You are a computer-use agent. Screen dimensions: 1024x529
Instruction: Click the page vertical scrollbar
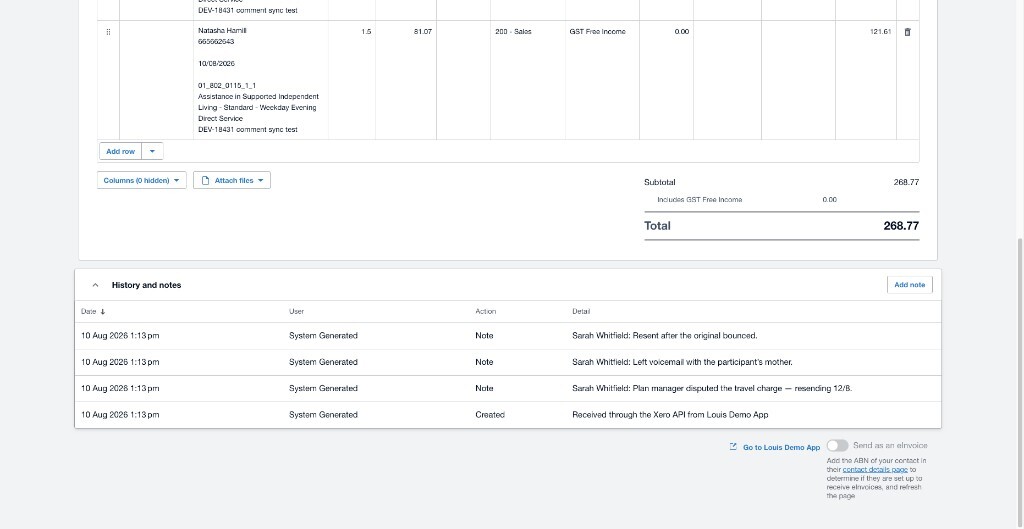click(x=1020, y=382)
